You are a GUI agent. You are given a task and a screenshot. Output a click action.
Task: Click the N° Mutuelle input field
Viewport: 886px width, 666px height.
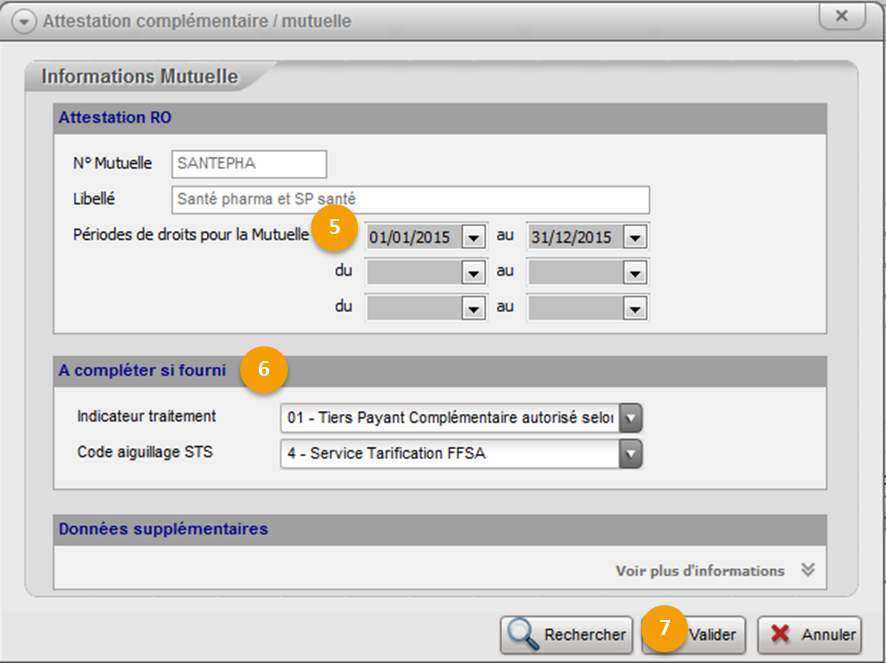pos(249,164)
